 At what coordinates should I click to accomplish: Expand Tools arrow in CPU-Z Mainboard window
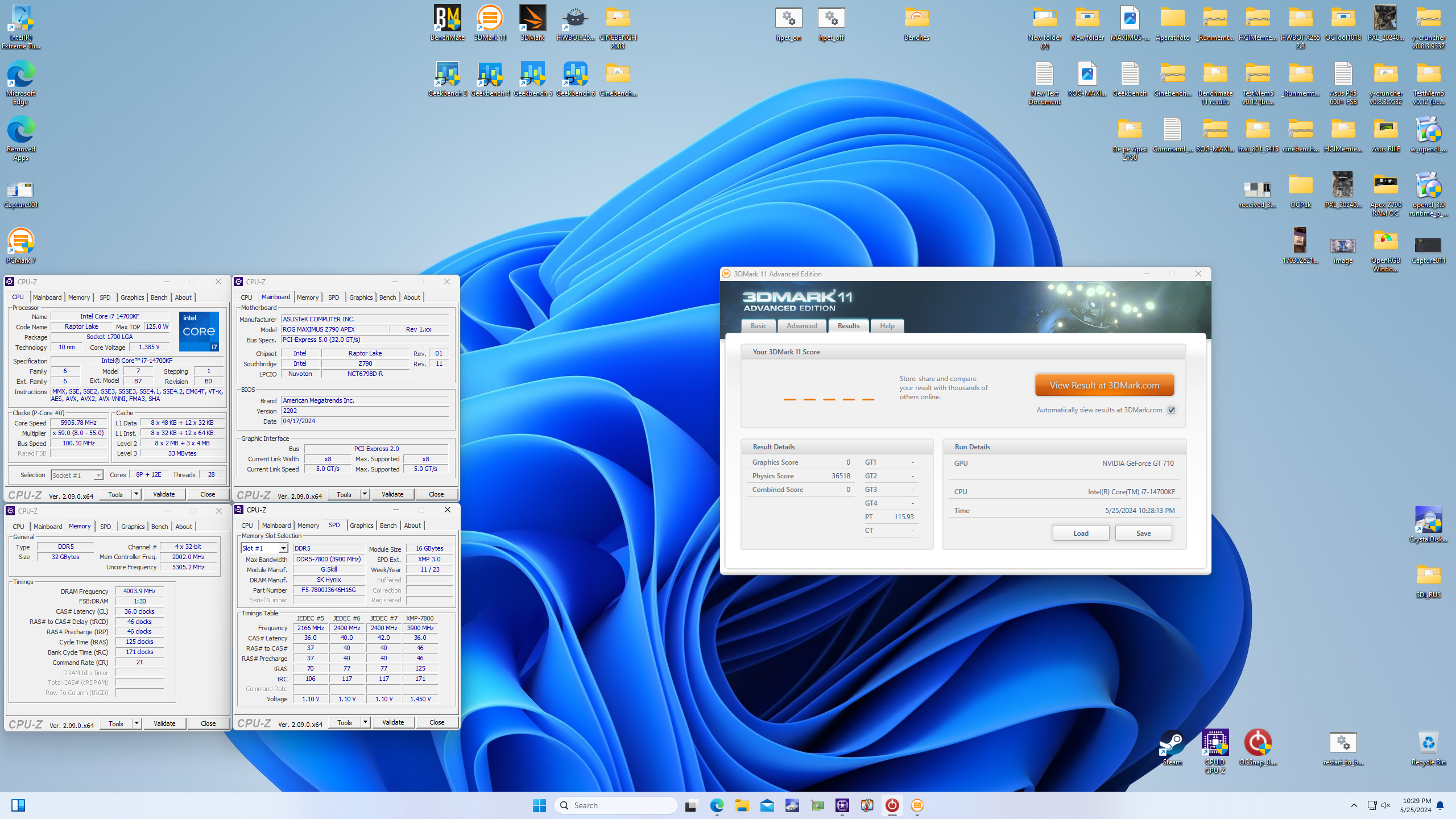click(x=365, y=494)
